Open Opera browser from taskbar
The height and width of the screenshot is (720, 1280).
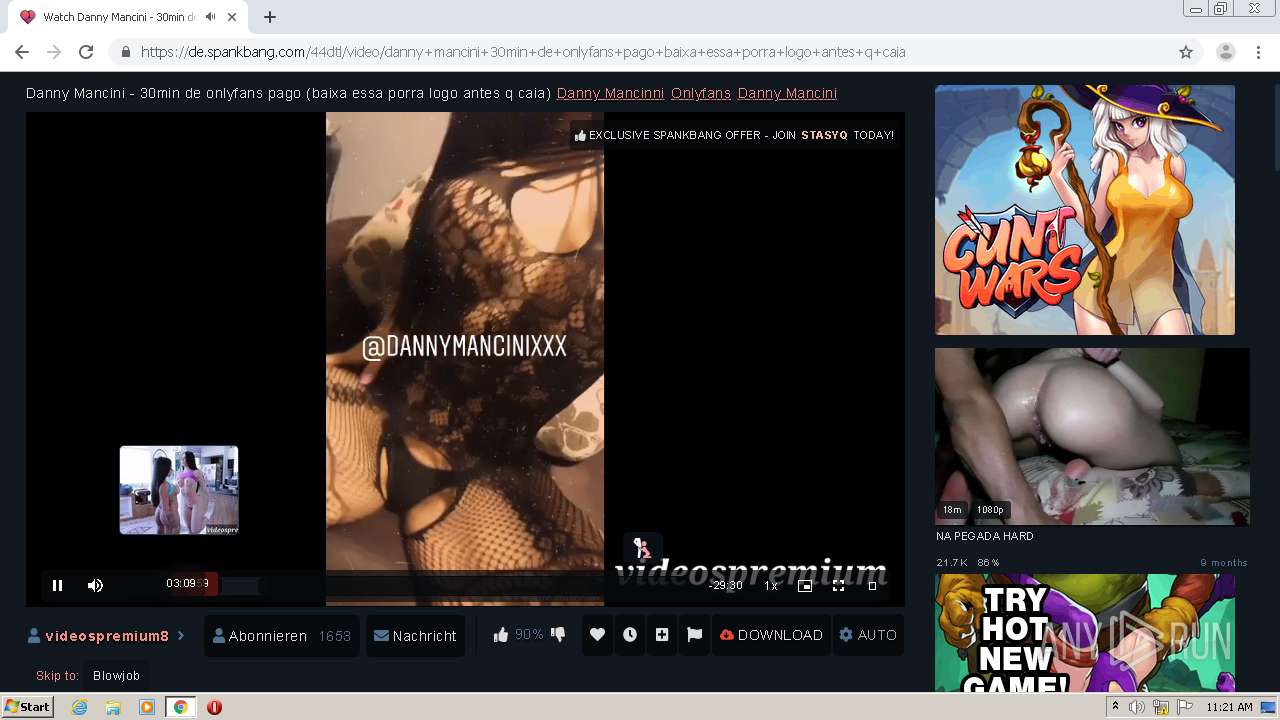(x=214, y=707)
